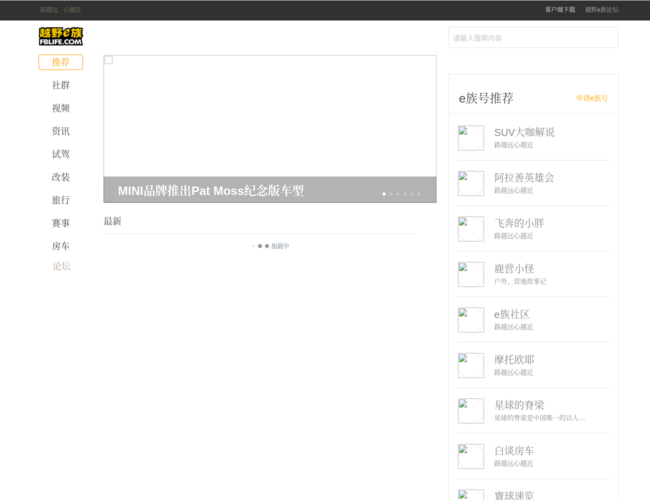Open the 论坛 link in sidebar
650x500 pixels.
coord(61,266)
